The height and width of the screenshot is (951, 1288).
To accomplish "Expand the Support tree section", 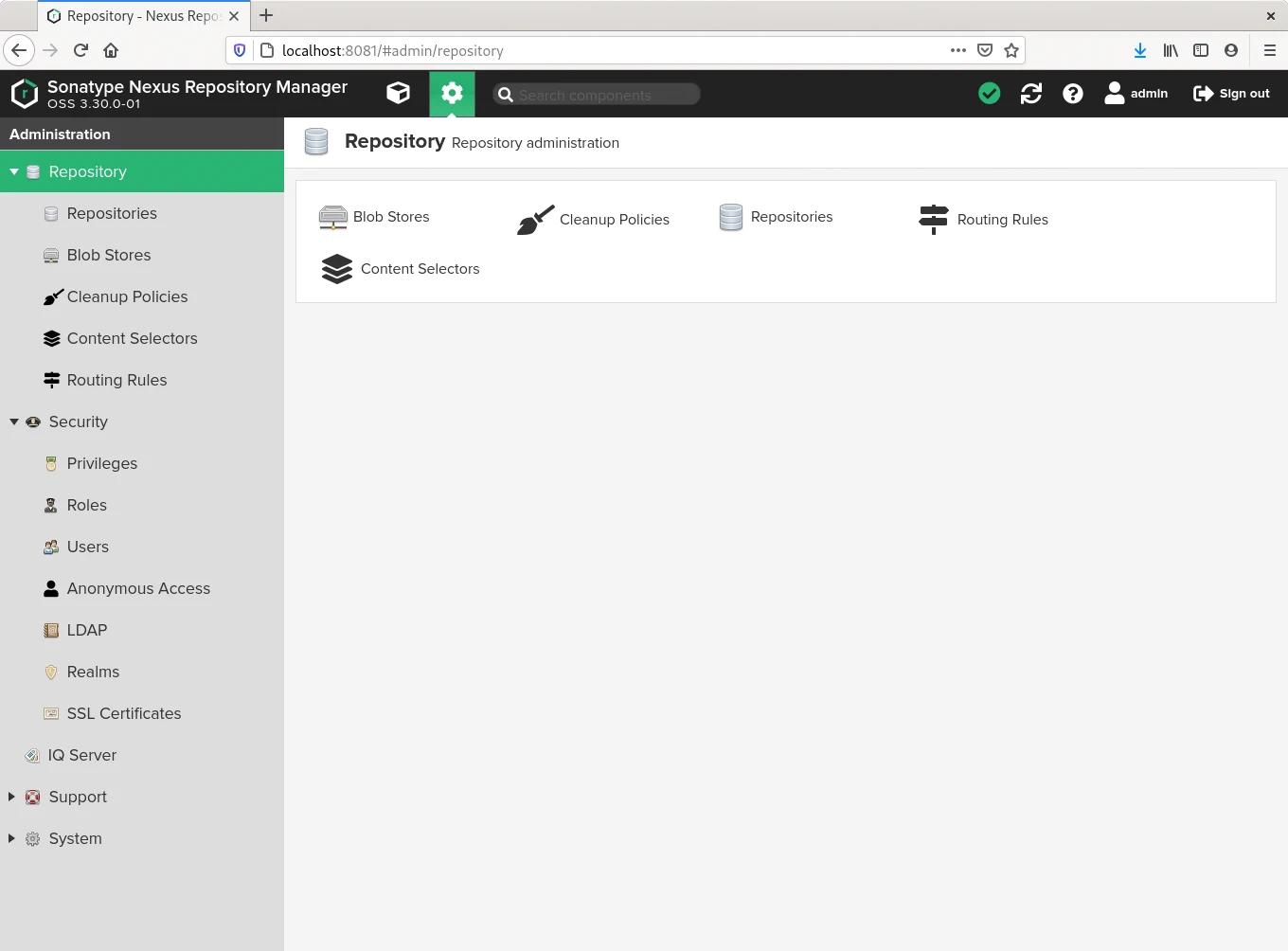I will coord(11,797).
